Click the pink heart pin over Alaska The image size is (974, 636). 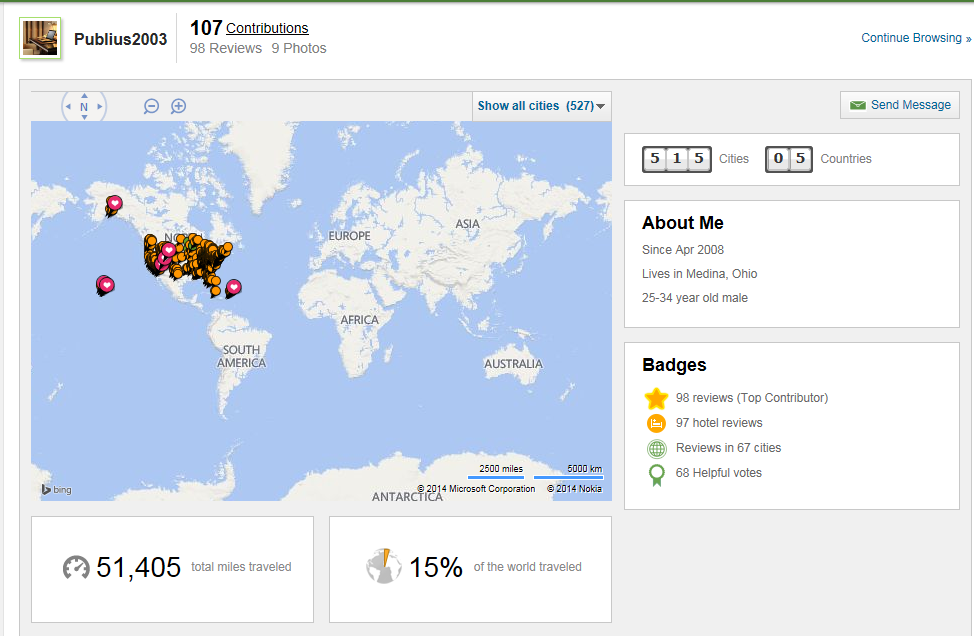click(x=114, y=203)
